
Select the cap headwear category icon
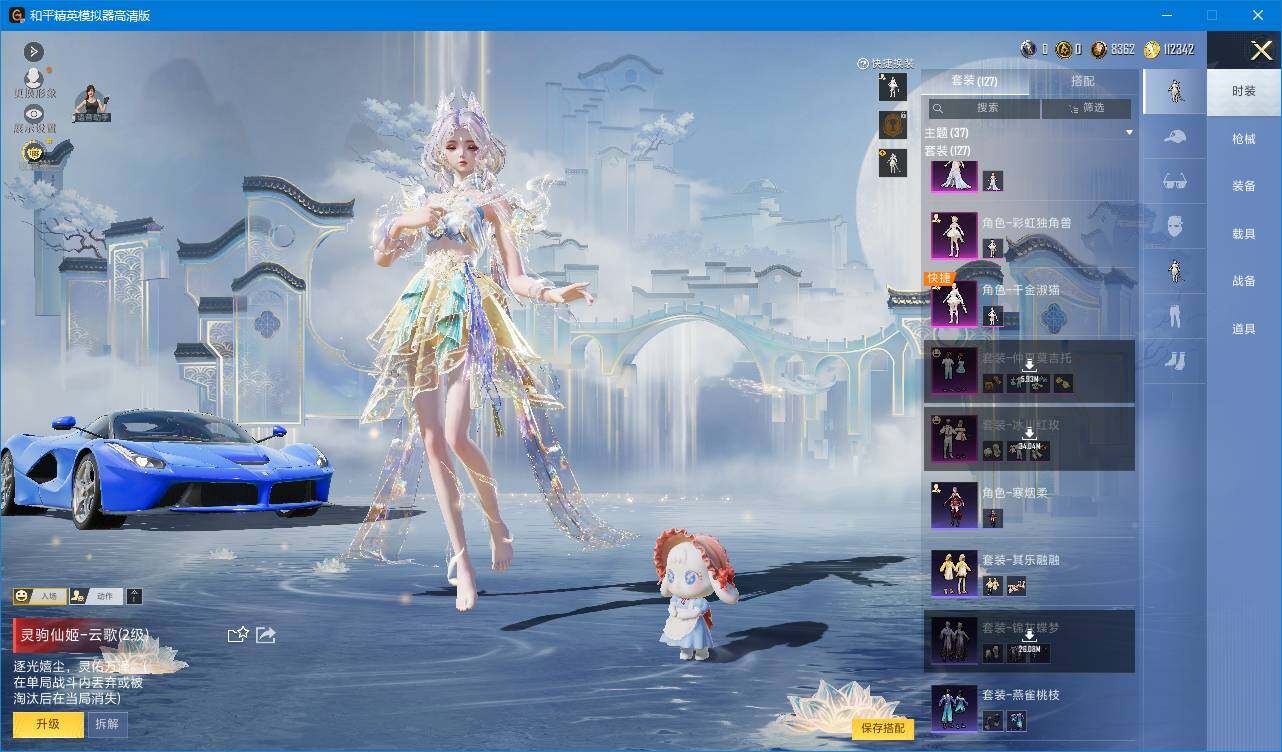[1175, 137]
